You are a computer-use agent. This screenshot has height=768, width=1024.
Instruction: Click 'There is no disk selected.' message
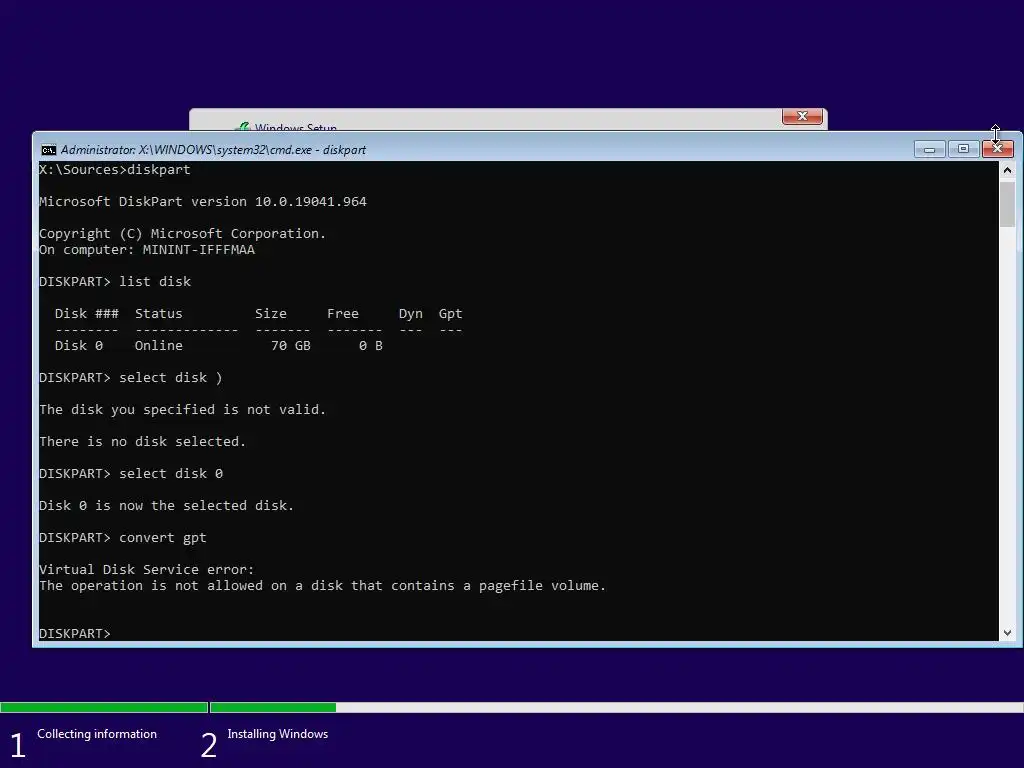click(x=142, y=441)
